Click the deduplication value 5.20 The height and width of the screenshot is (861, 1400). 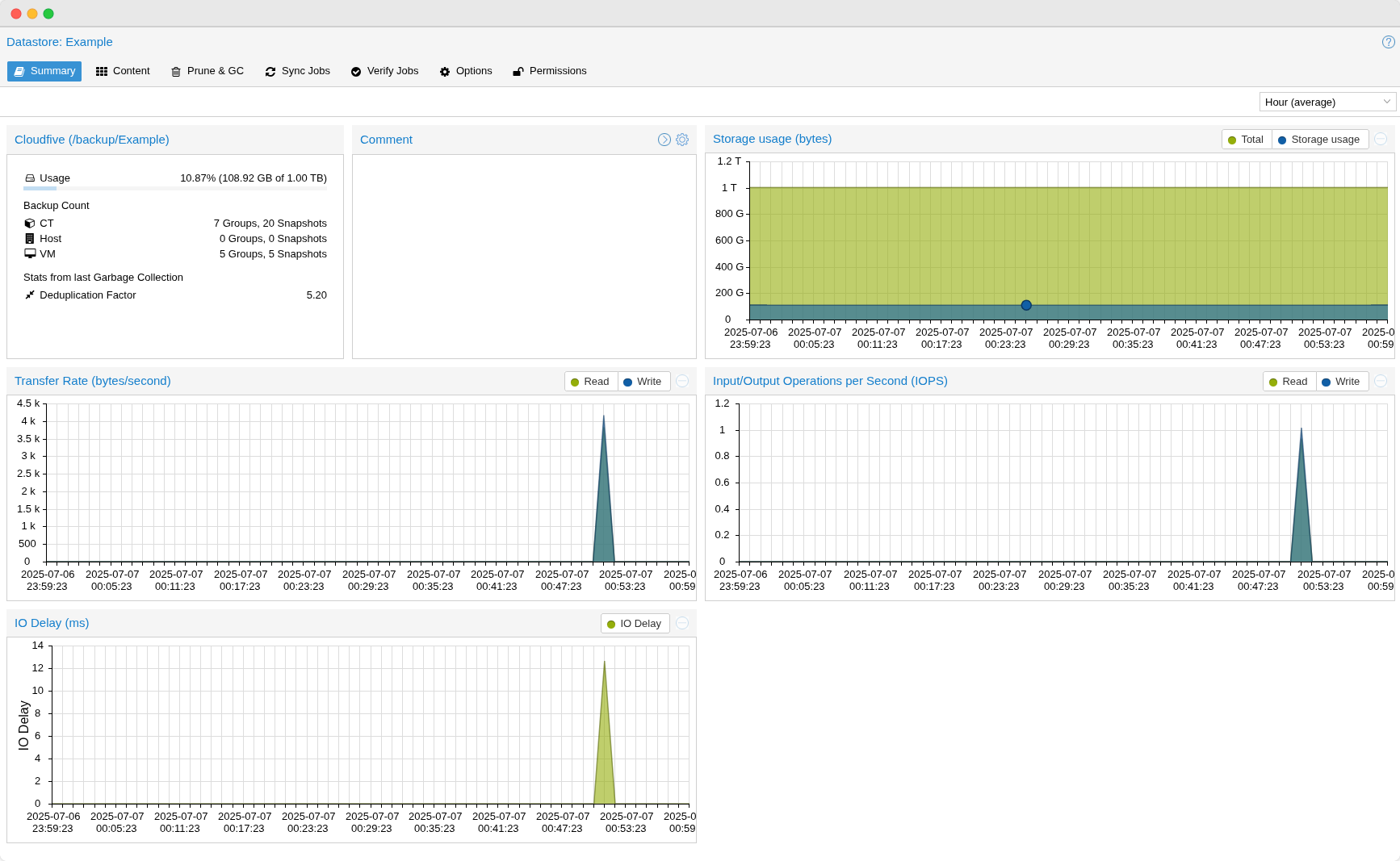316,295
